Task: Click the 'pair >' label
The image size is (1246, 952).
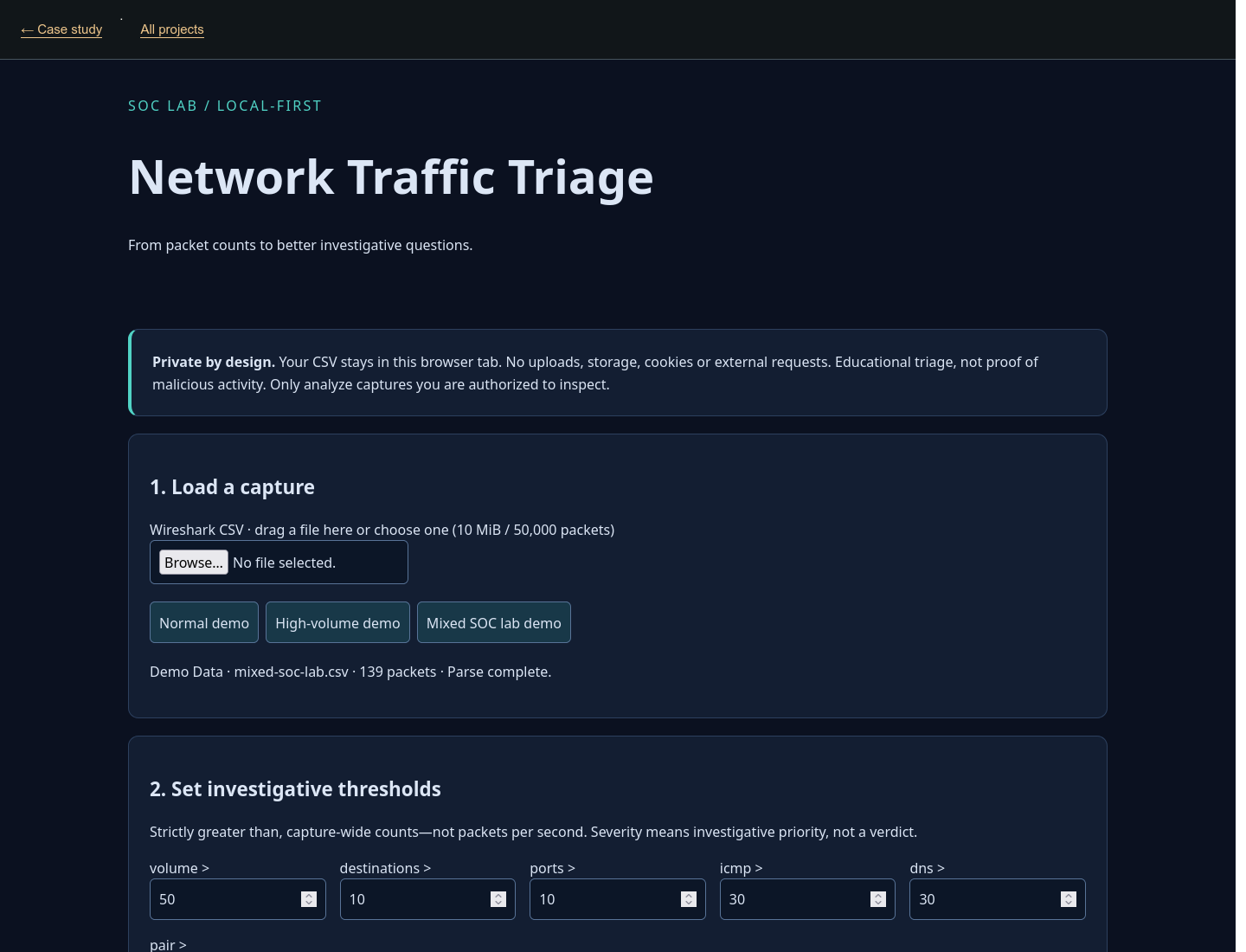Action: click(168, 945)
